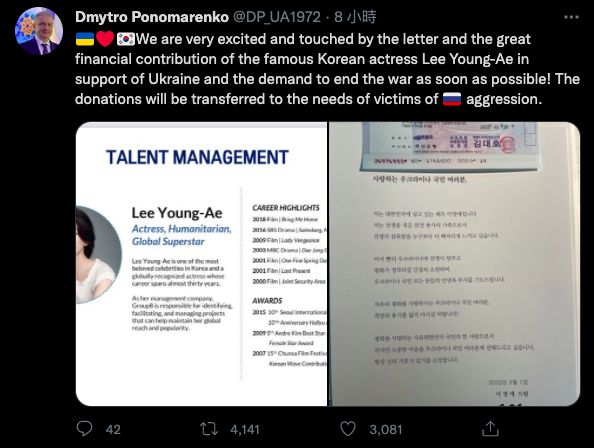The height and width of the screenshot is (448, 594).
Task: Open Dmytro Ponomarenko's profile avatar
Action: 39,31
